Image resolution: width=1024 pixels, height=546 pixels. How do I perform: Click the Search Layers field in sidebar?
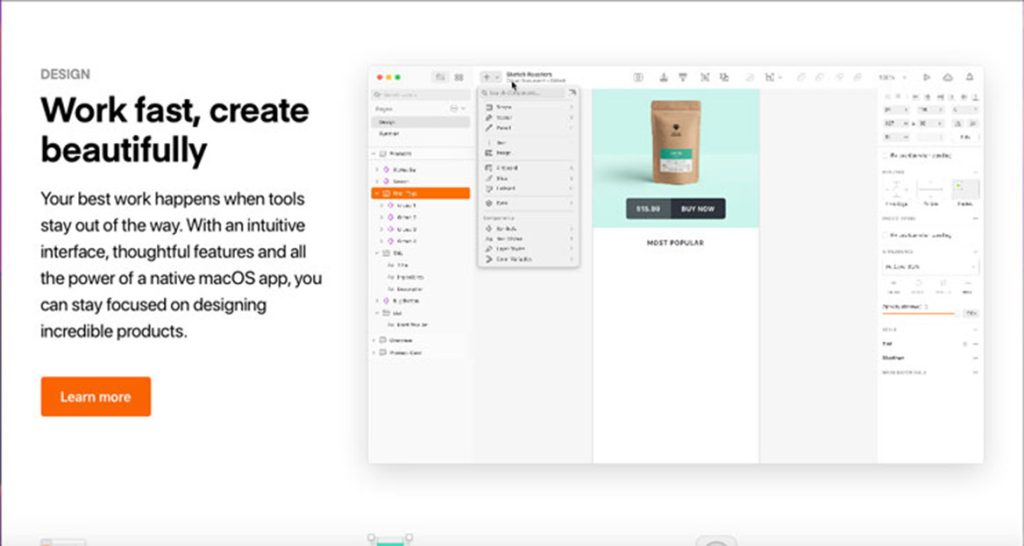click(x=421, y=95)
